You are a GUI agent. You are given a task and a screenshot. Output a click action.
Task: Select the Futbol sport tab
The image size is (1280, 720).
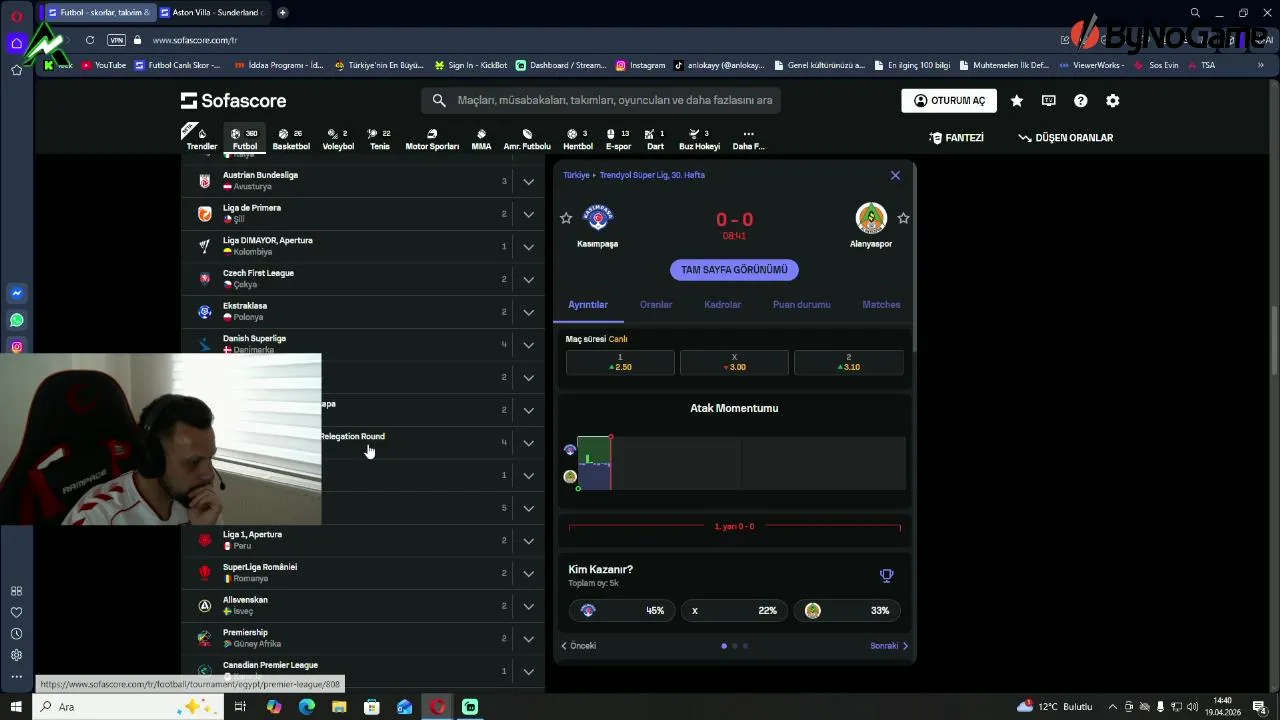pyautogui.click(x=245, y=139)
